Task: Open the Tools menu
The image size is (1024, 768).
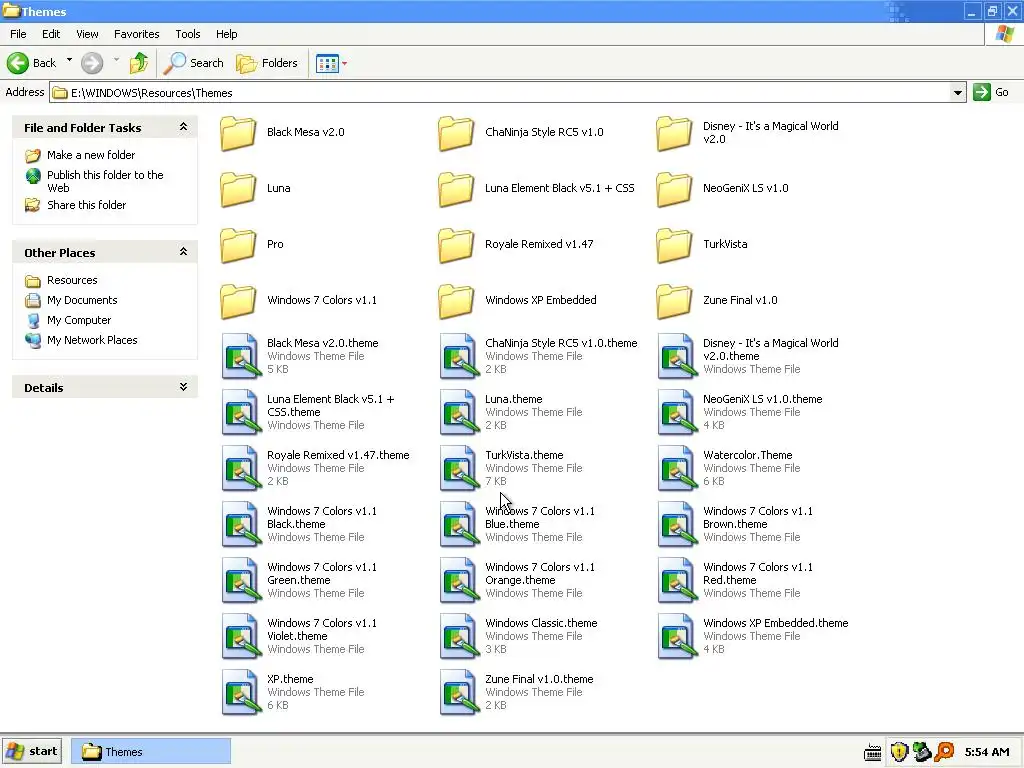Action: 187,34
